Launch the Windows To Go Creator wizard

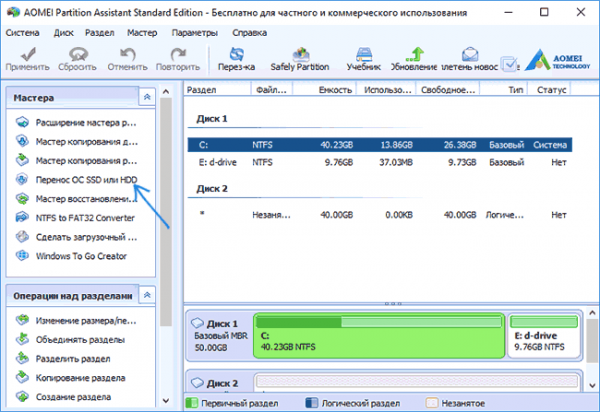click(81, 256)
